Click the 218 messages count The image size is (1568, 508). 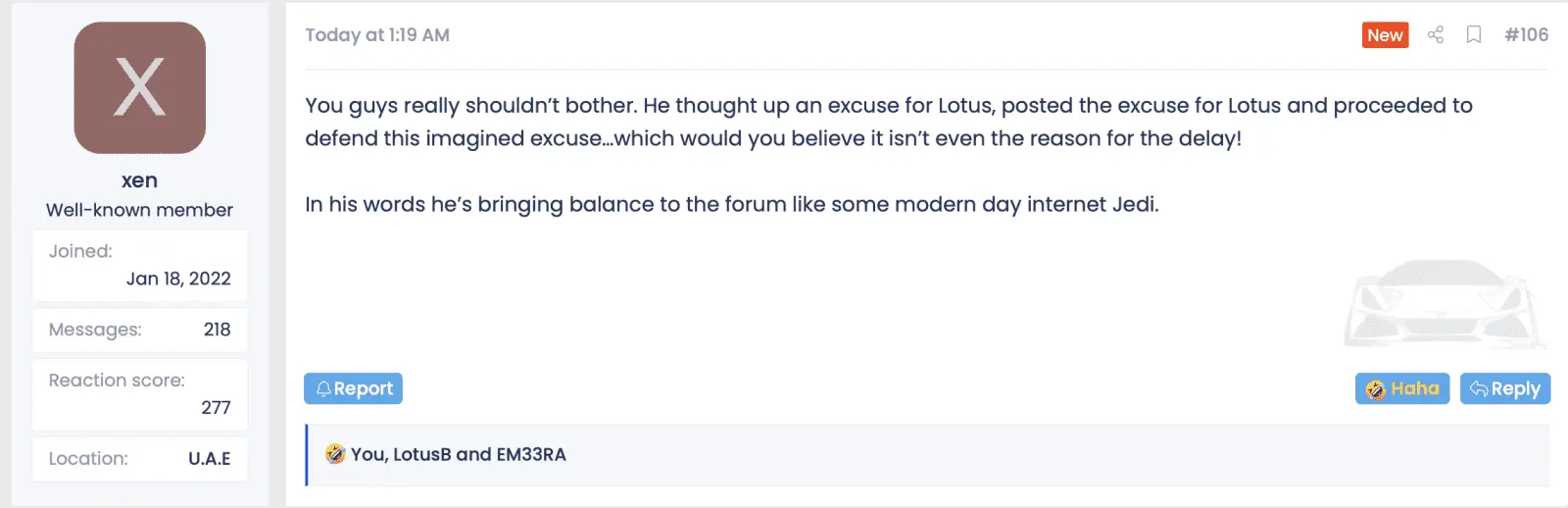tap(217, 330)
